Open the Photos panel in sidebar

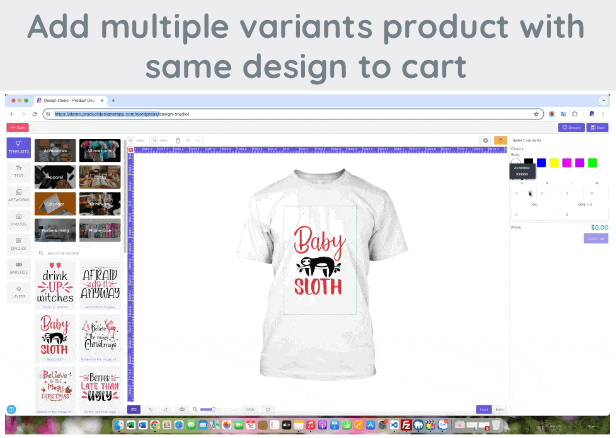(18, 222)
